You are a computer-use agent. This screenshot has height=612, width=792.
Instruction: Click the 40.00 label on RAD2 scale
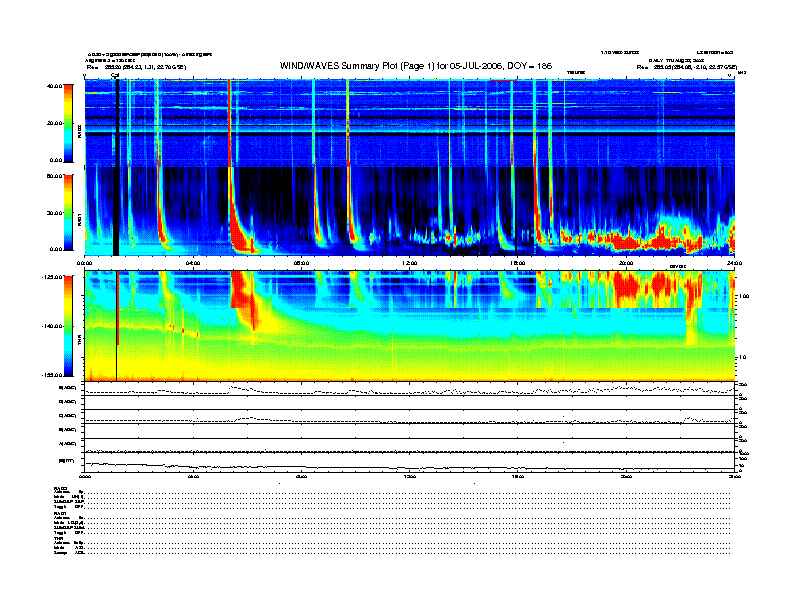tap(54, 86)
